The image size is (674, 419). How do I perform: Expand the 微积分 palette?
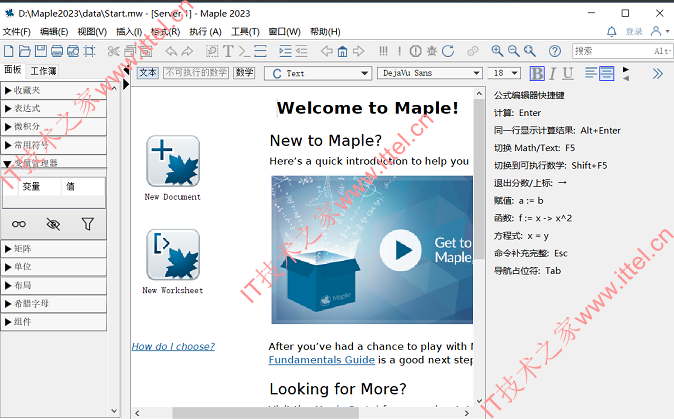(x=53, y=127)
